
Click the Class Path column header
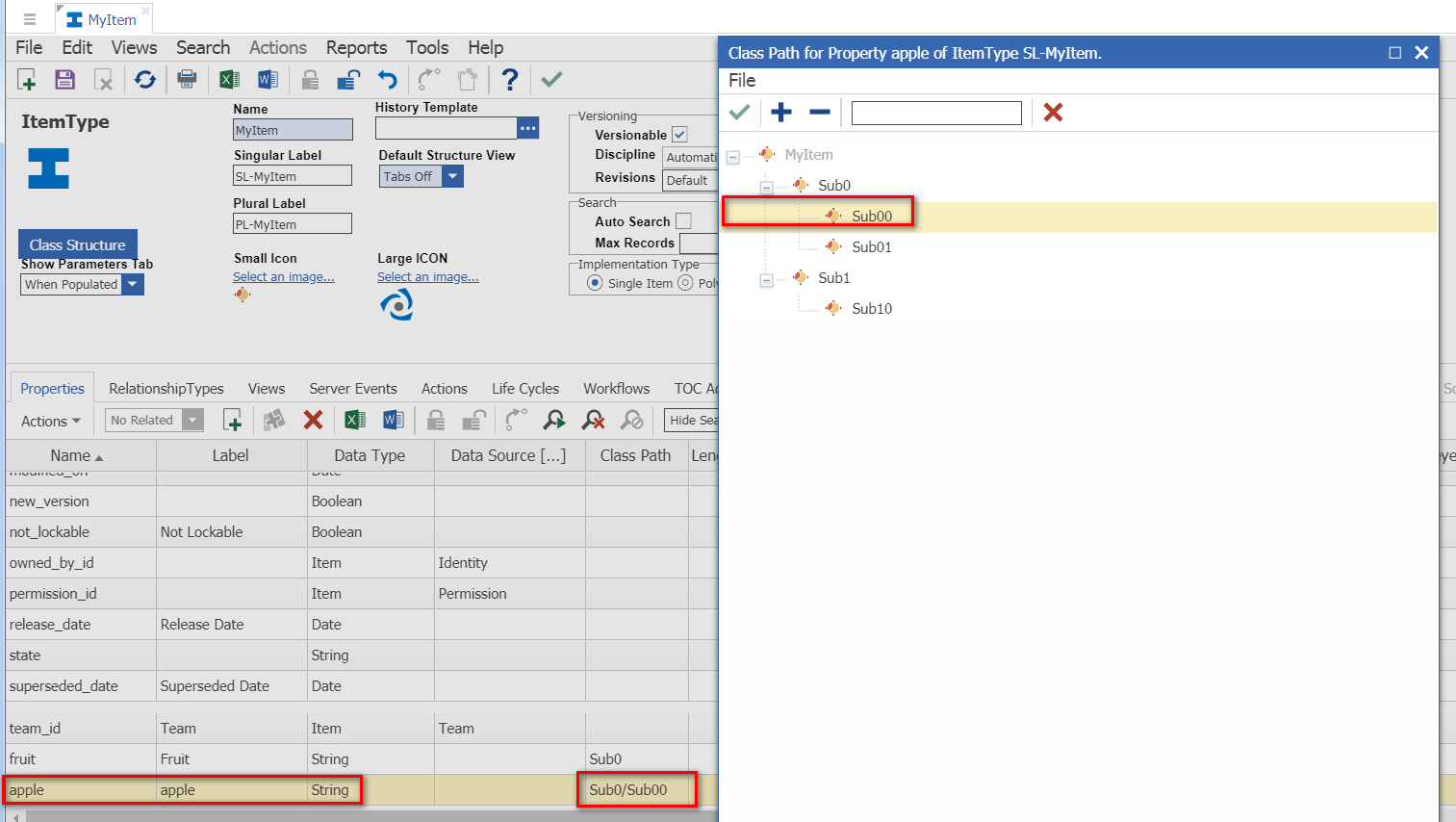coord(635,455)
